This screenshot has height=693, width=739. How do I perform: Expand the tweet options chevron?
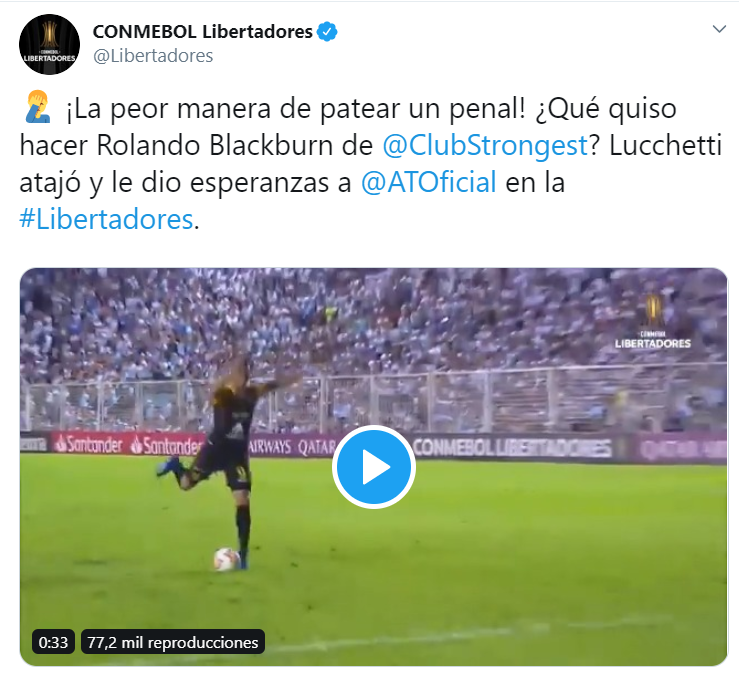[719, 29]
